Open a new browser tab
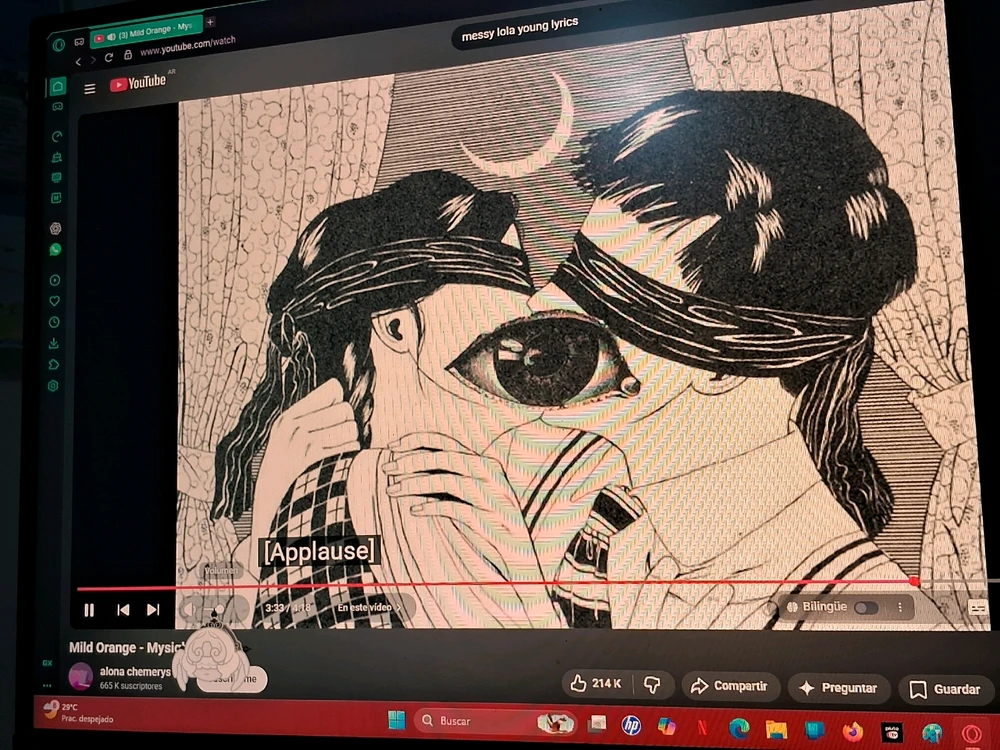Screen dimensions: 1000x750 210,22
